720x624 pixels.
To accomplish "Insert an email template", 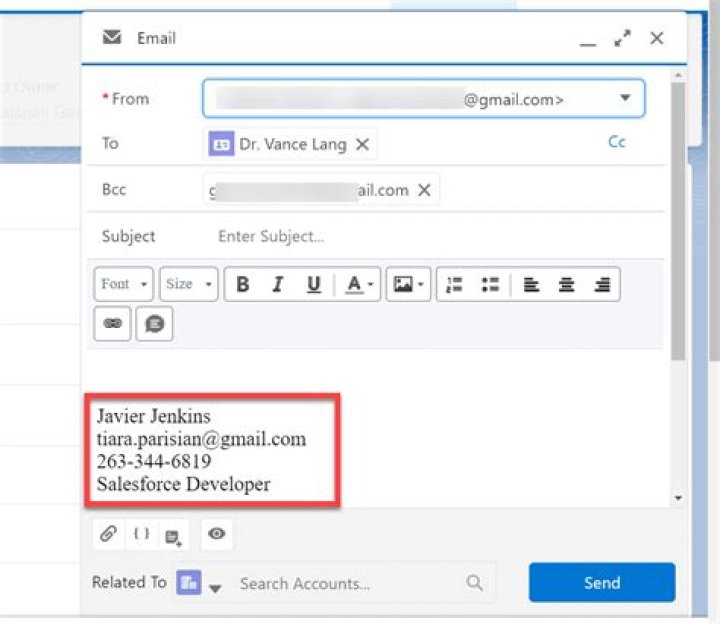I will point(173,536).
